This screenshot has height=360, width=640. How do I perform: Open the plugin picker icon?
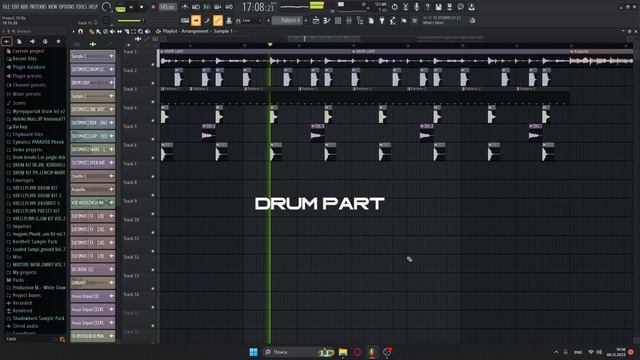382,20
